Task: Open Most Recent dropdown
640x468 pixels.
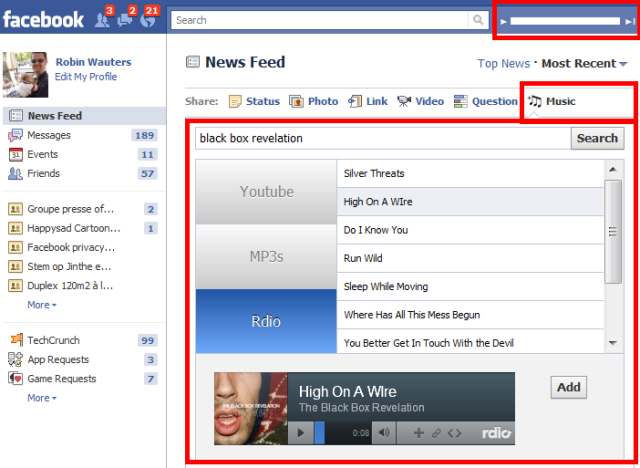Action: point(584,64)
